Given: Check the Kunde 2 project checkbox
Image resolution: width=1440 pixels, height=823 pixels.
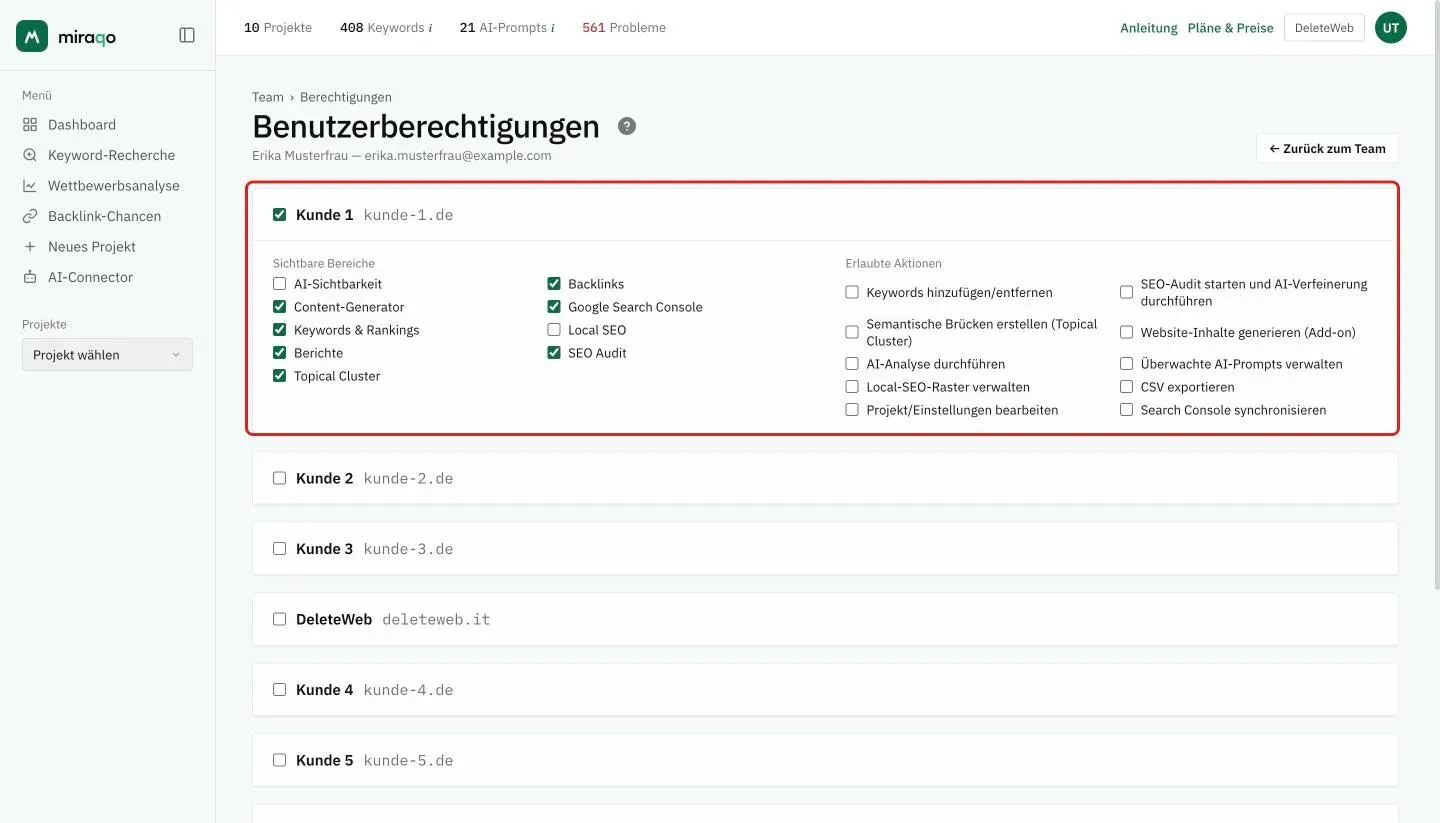Looking at the screenshot, I should click(x=279, y=478).
